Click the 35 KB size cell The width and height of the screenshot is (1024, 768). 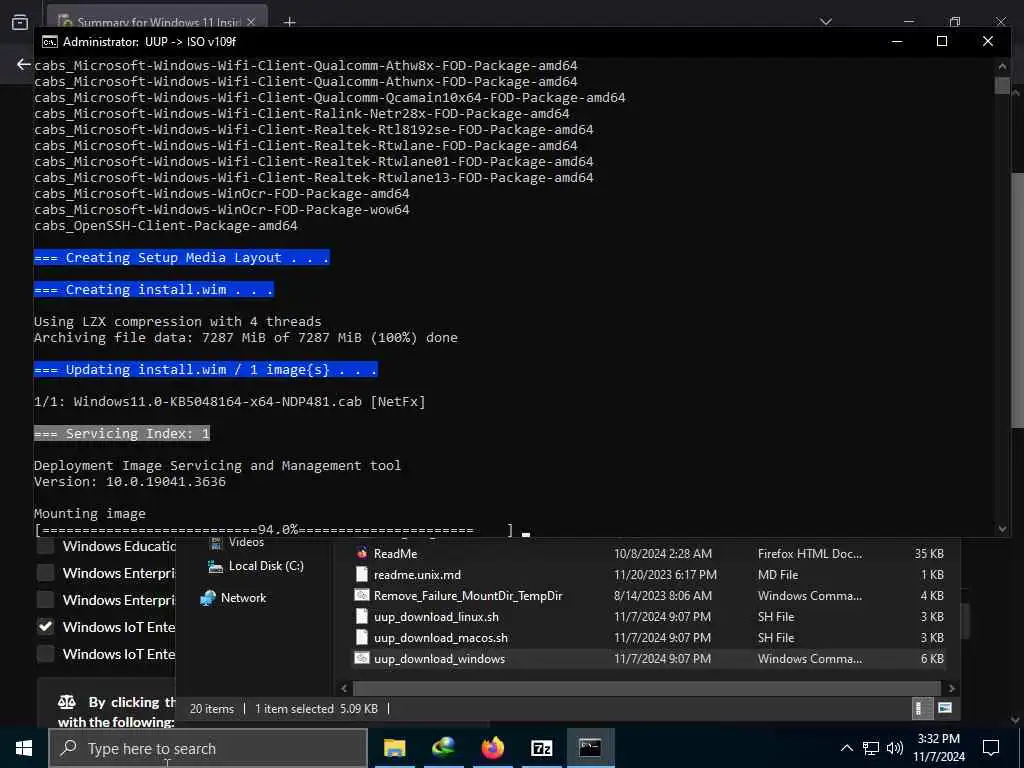(x=929, y=554)
